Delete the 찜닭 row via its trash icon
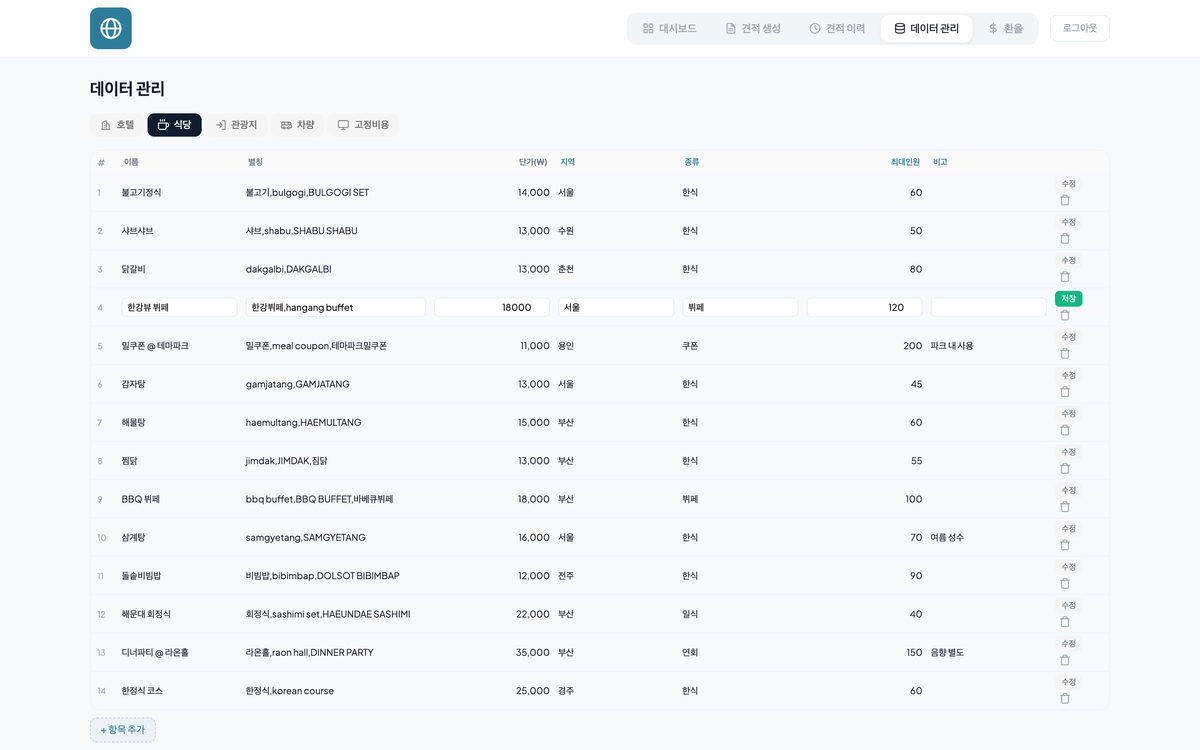 (x=1065, y=468)
